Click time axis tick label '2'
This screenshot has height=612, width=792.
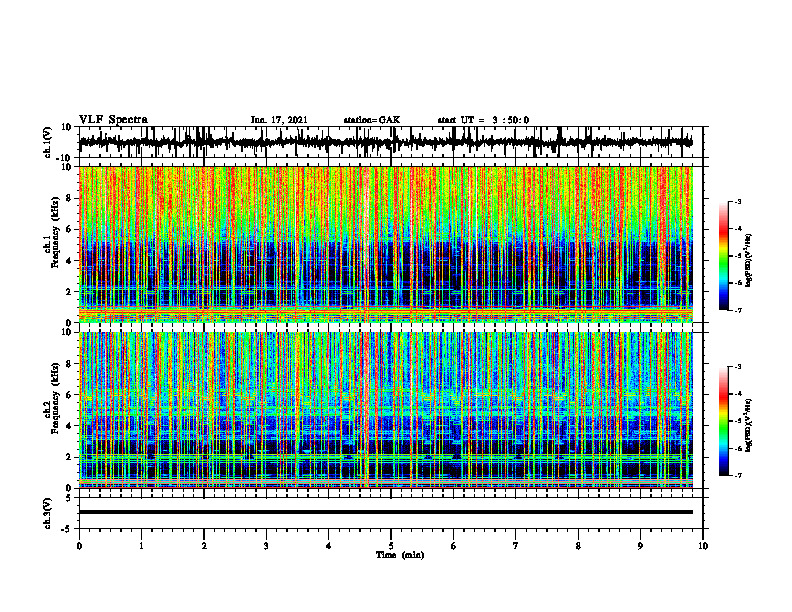204,546
